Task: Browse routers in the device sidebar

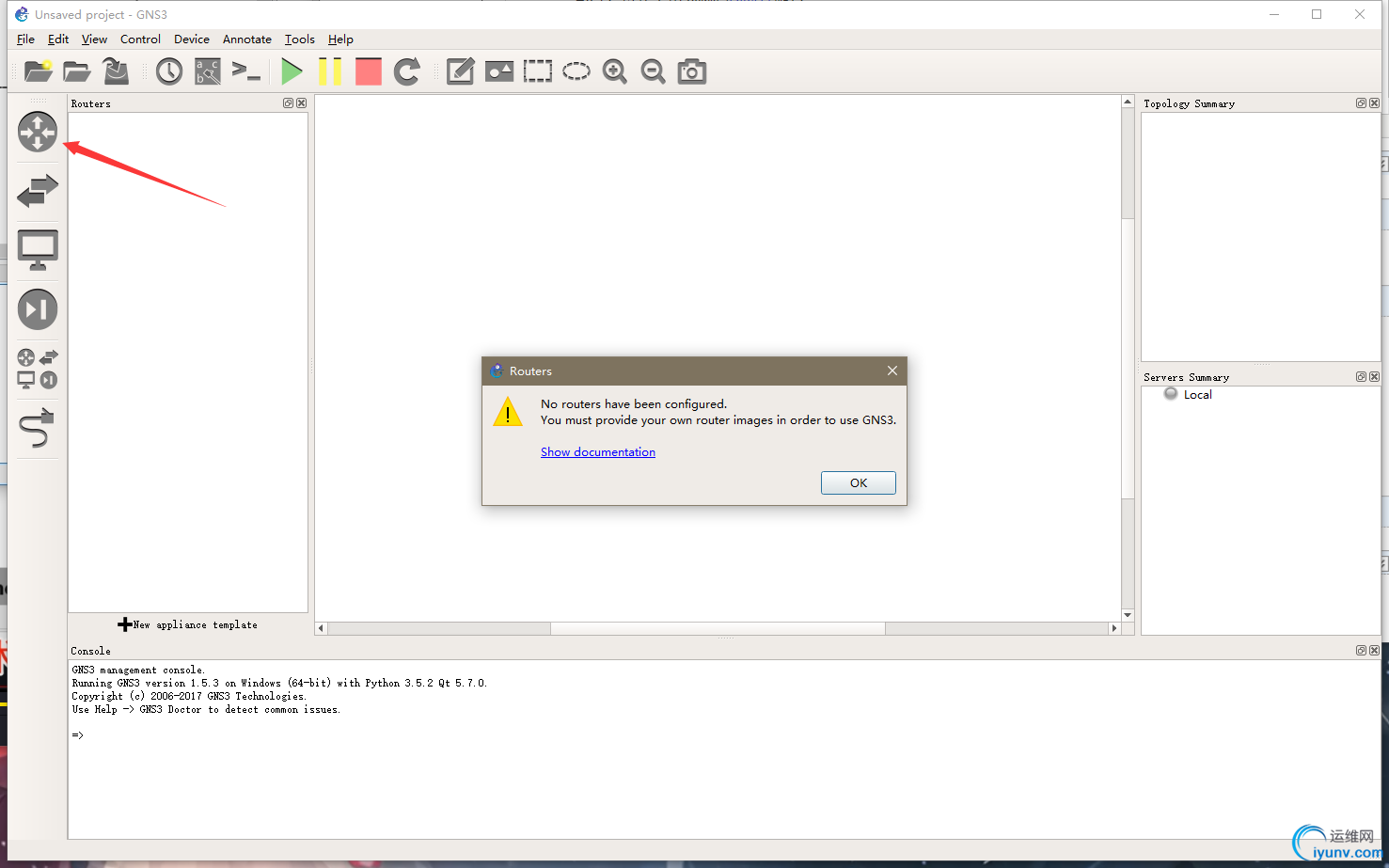Action: tap(38, 132)
